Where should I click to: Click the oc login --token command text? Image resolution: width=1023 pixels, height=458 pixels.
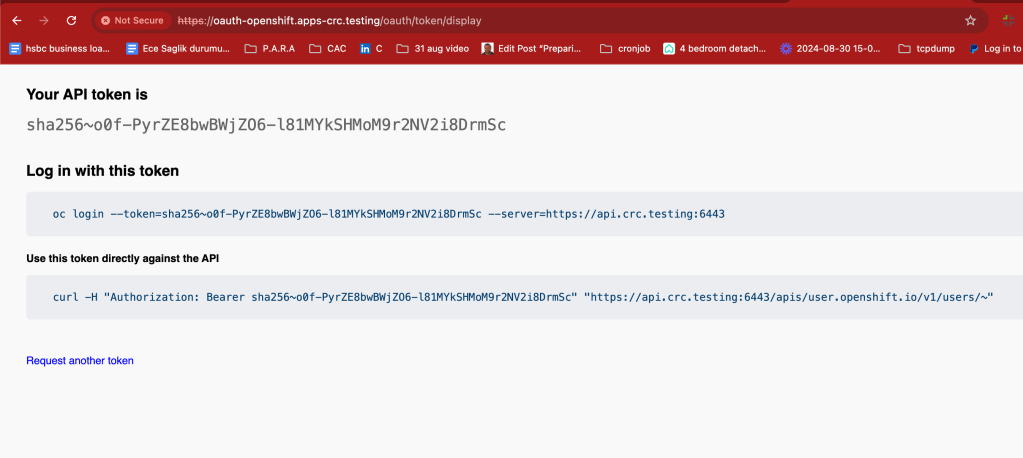389,214
